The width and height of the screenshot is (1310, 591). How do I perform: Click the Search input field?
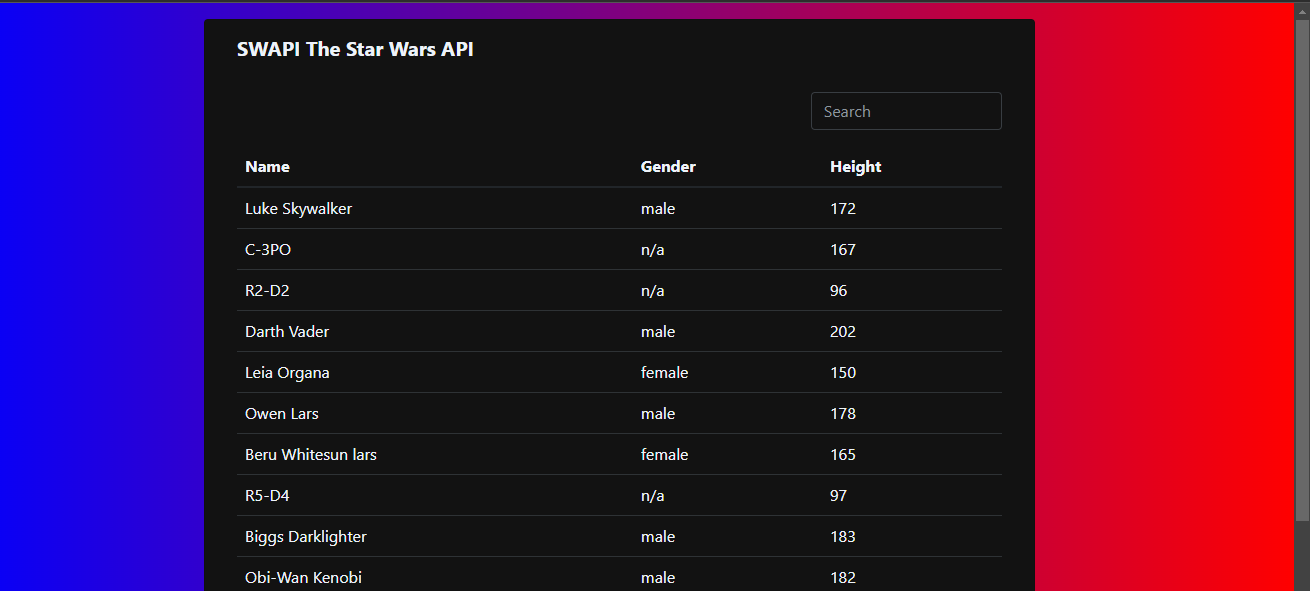[x=905, y=111]
